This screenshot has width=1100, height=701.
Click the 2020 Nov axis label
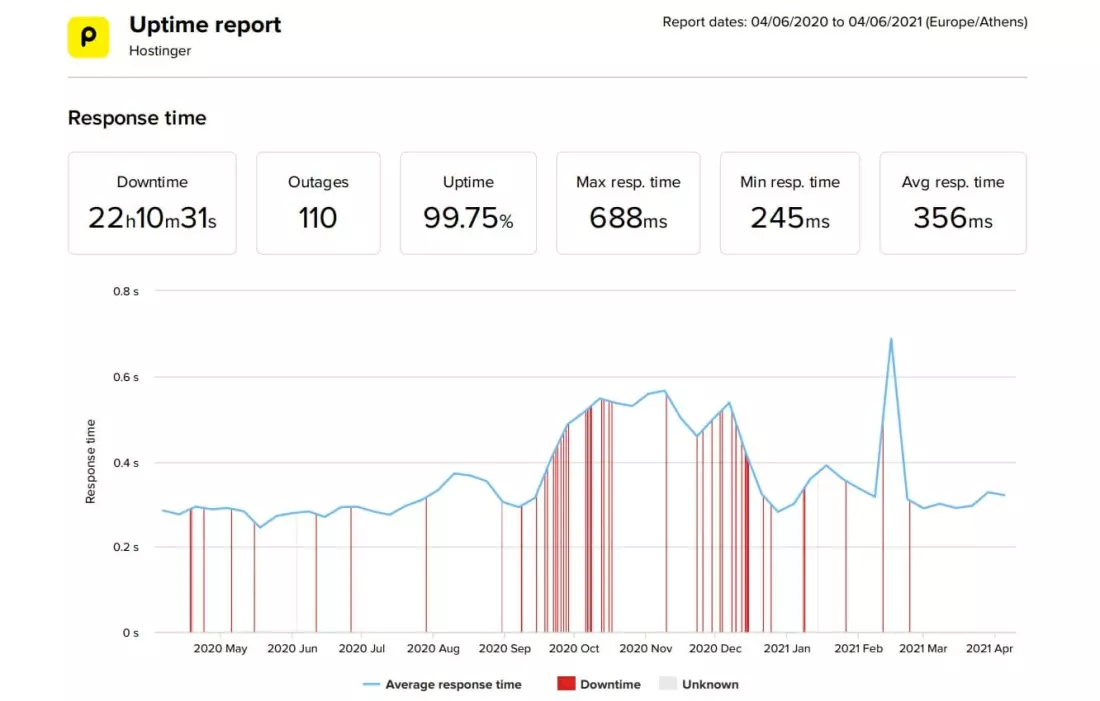(x=646, y=649)
